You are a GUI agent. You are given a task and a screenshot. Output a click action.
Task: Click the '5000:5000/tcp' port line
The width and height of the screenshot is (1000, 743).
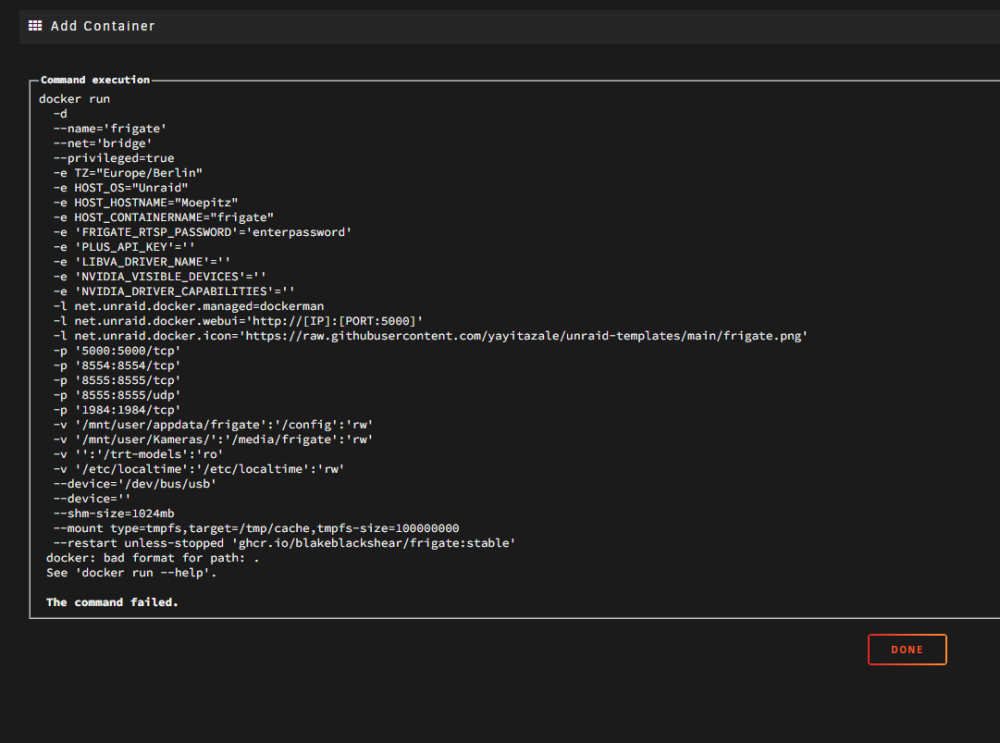117,350
